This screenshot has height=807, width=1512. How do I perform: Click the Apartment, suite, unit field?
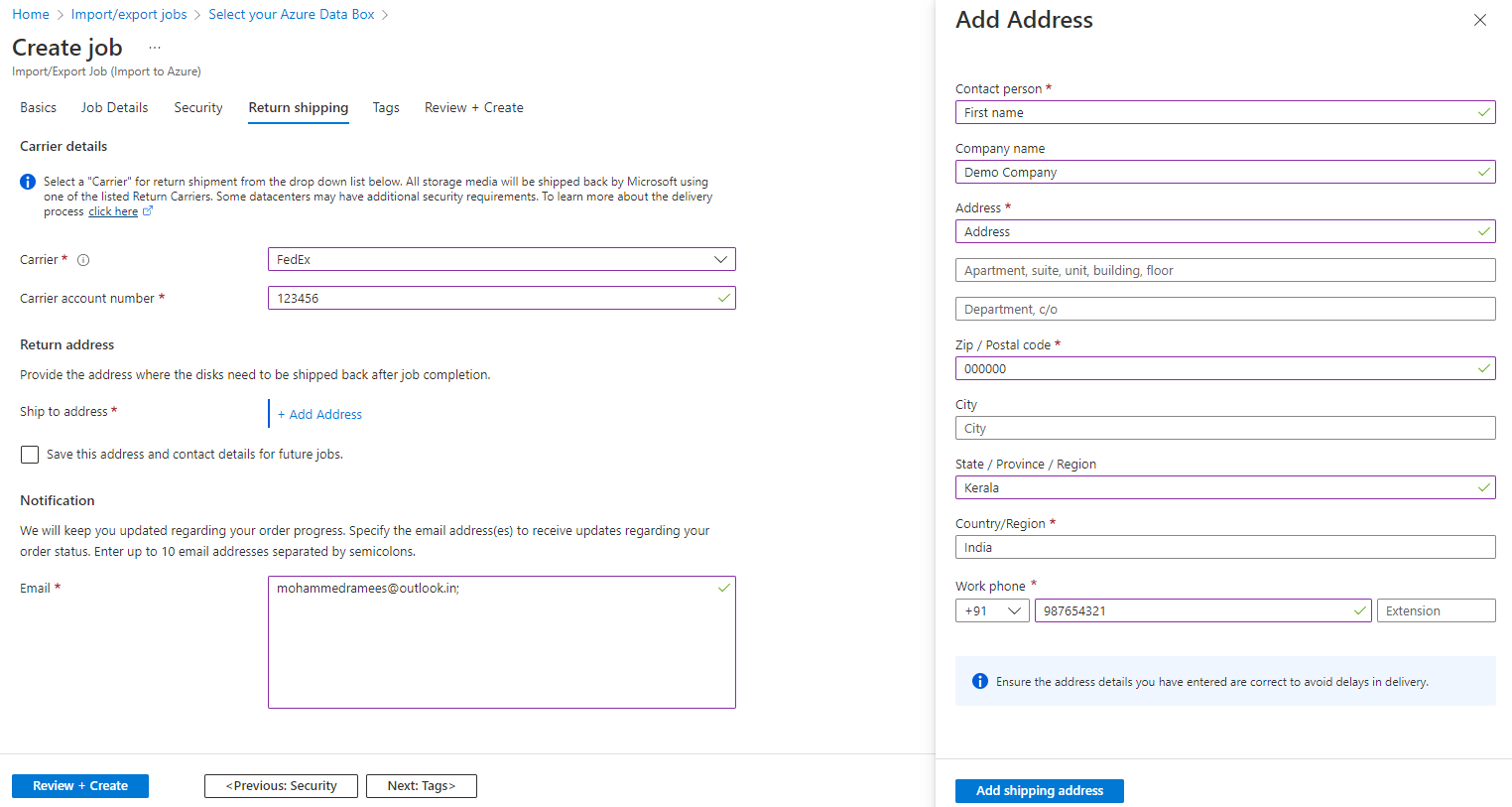[x=1225, y=270]
